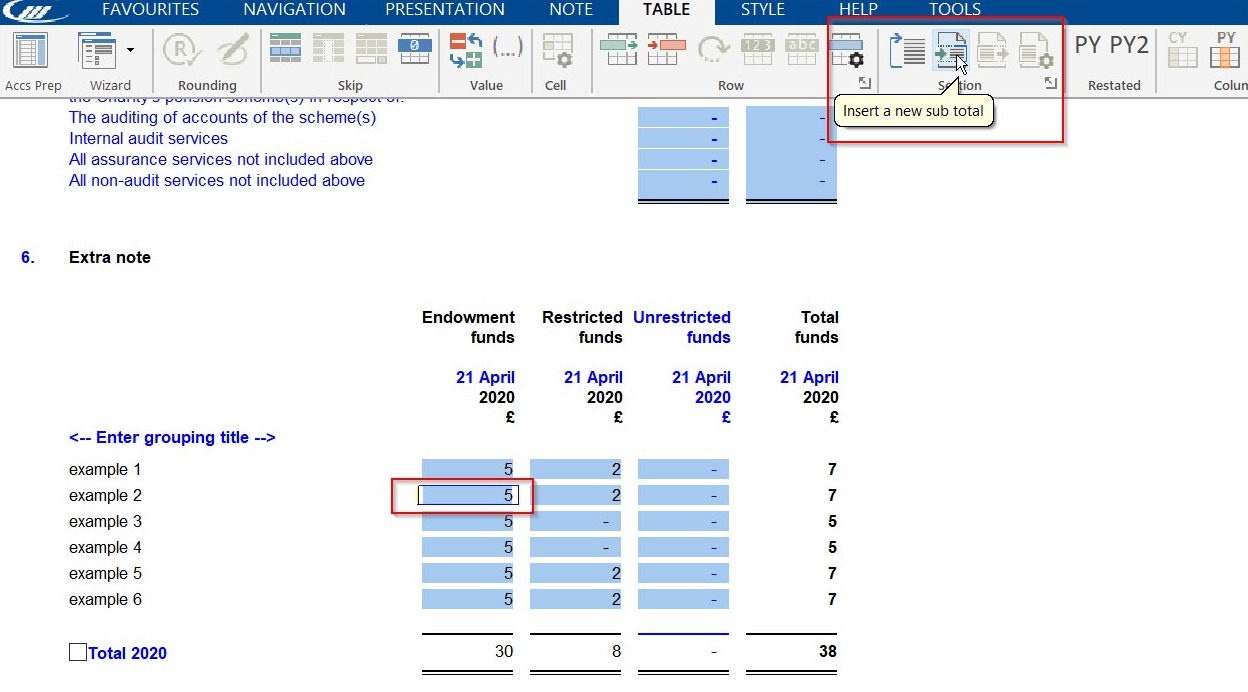Click the zero-value Skip icon

tap(415, 48)
